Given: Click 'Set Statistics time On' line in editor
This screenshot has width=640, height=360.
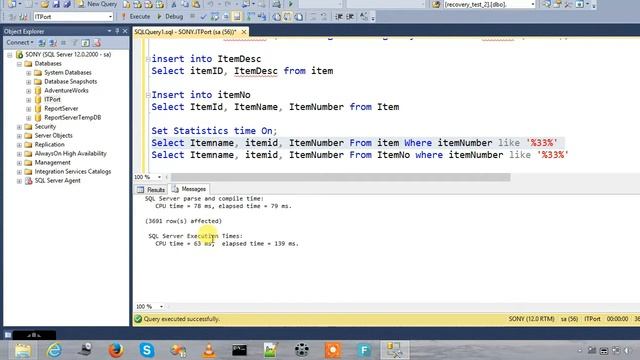Looking at the screenshot, I should click(214, 131).
